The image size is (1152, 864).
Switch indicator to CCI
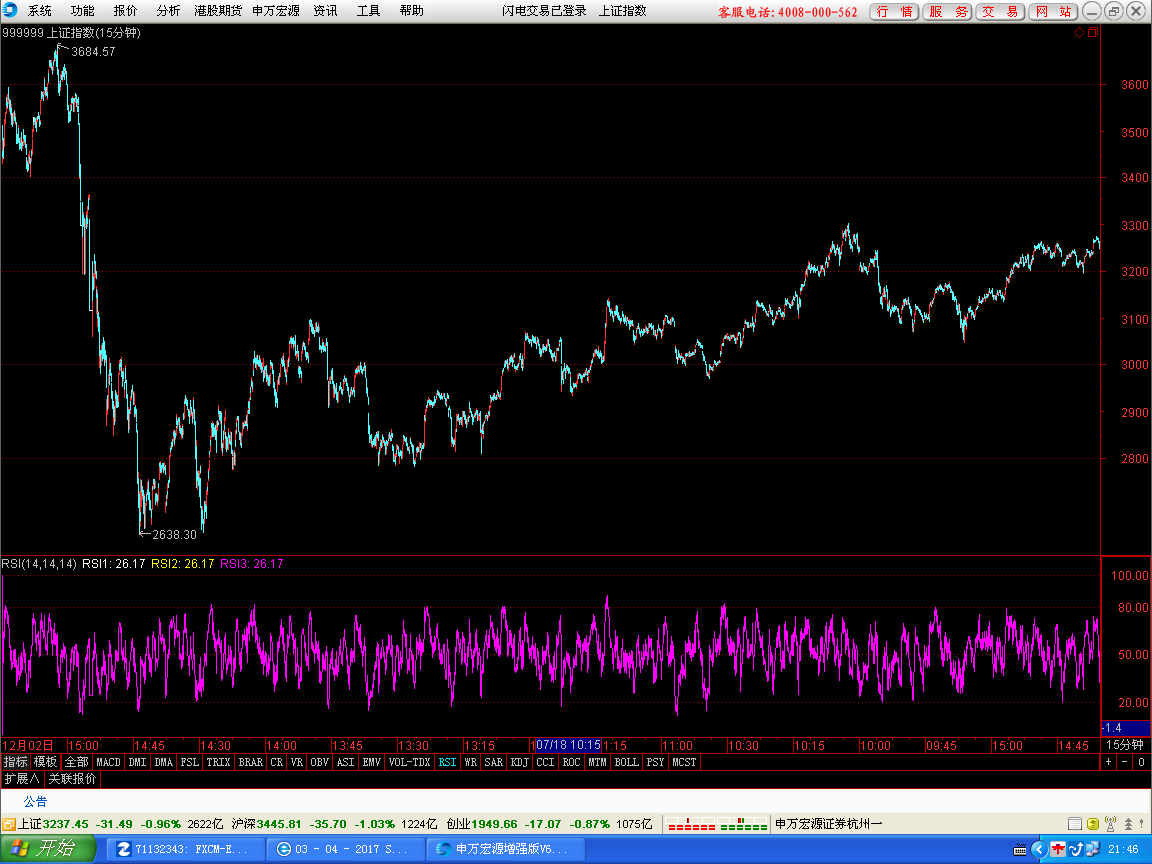coord(545,762)
